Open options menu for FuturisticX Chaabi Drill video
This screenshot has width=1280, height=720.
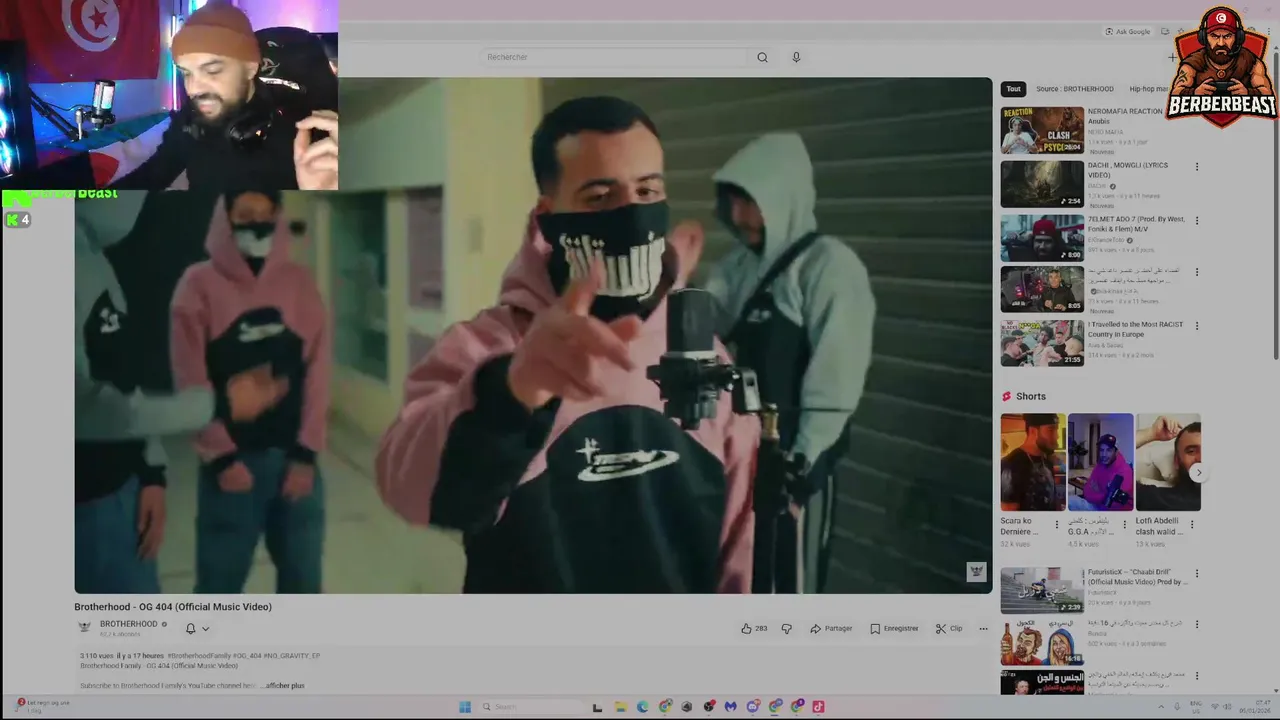(1197, 574)
